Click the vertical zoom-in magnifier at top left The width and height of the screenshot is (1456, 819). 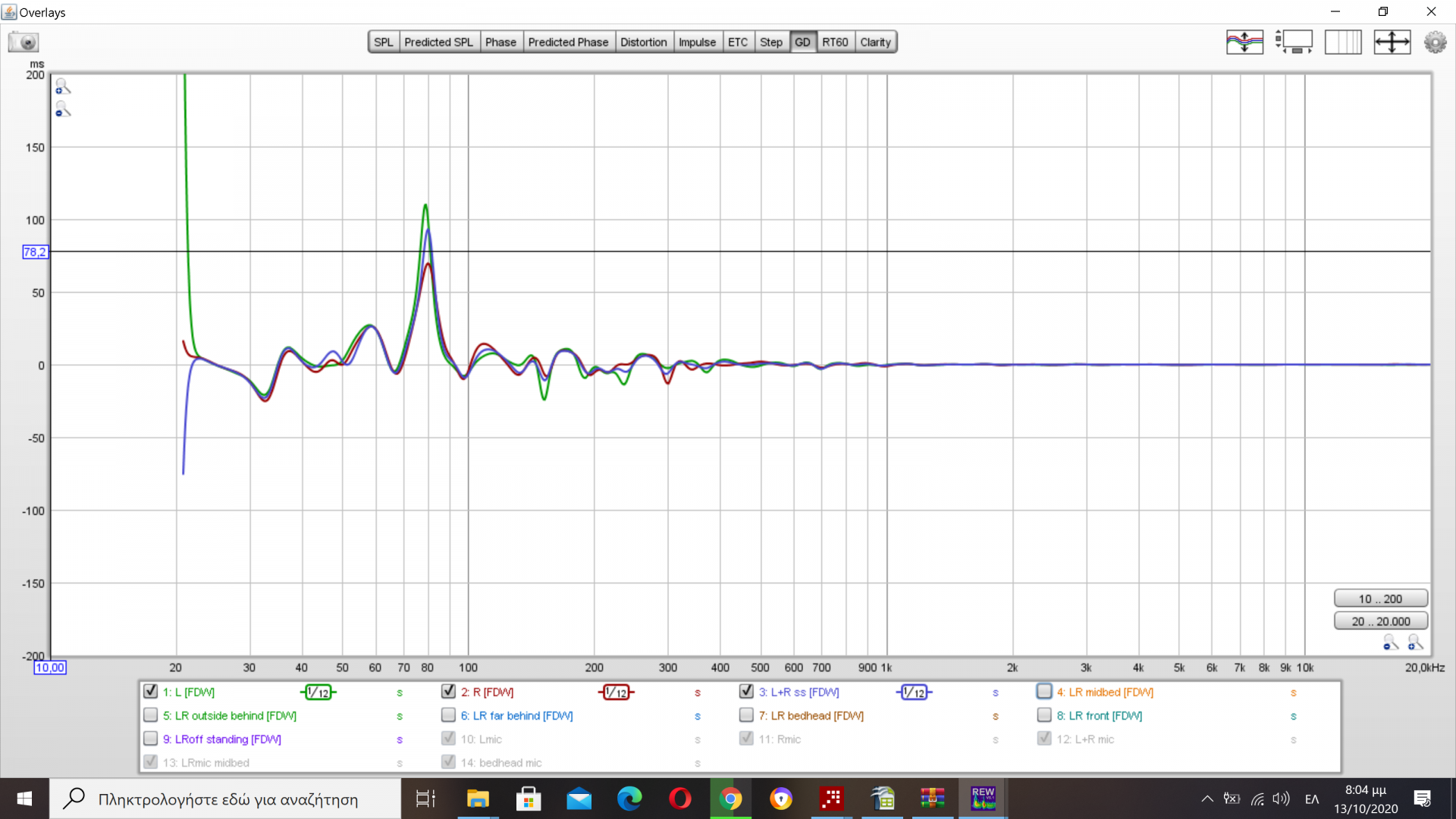62,87
